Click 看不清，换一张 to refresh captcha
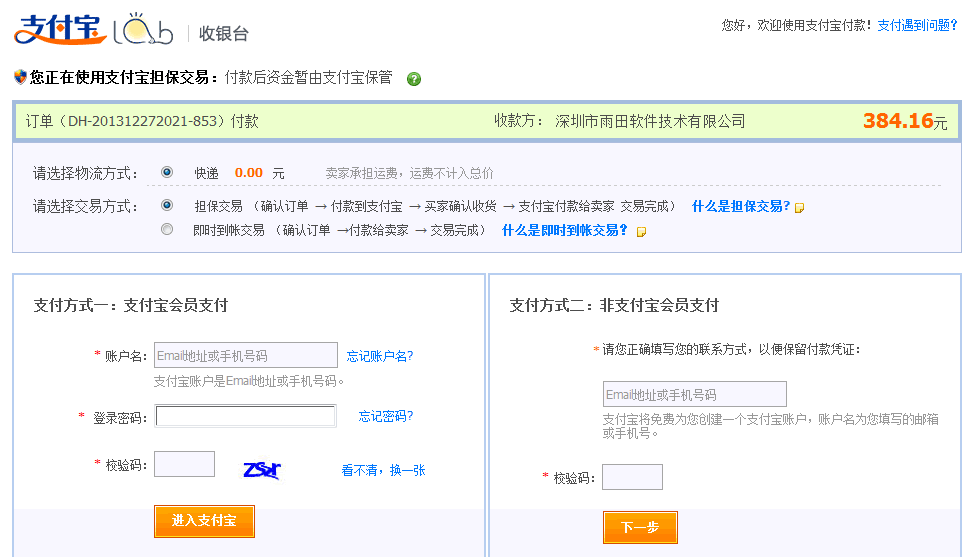This screenshot has height=557, width=972. pyautogui.click(x=383, y=470)
